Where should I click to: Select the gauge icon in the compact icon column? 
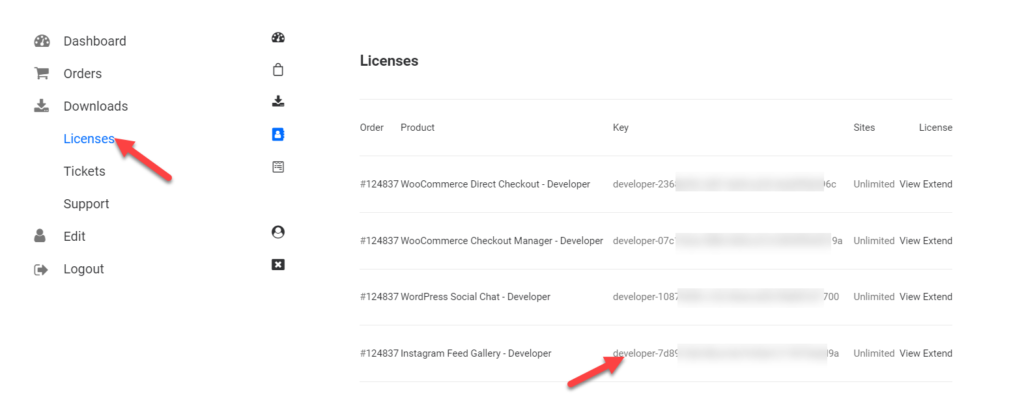tap(278, 37)
